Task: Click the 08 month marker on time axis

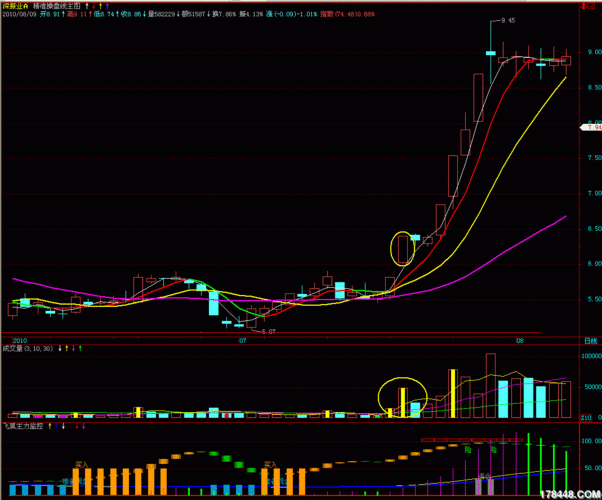Action: (520, 341)
